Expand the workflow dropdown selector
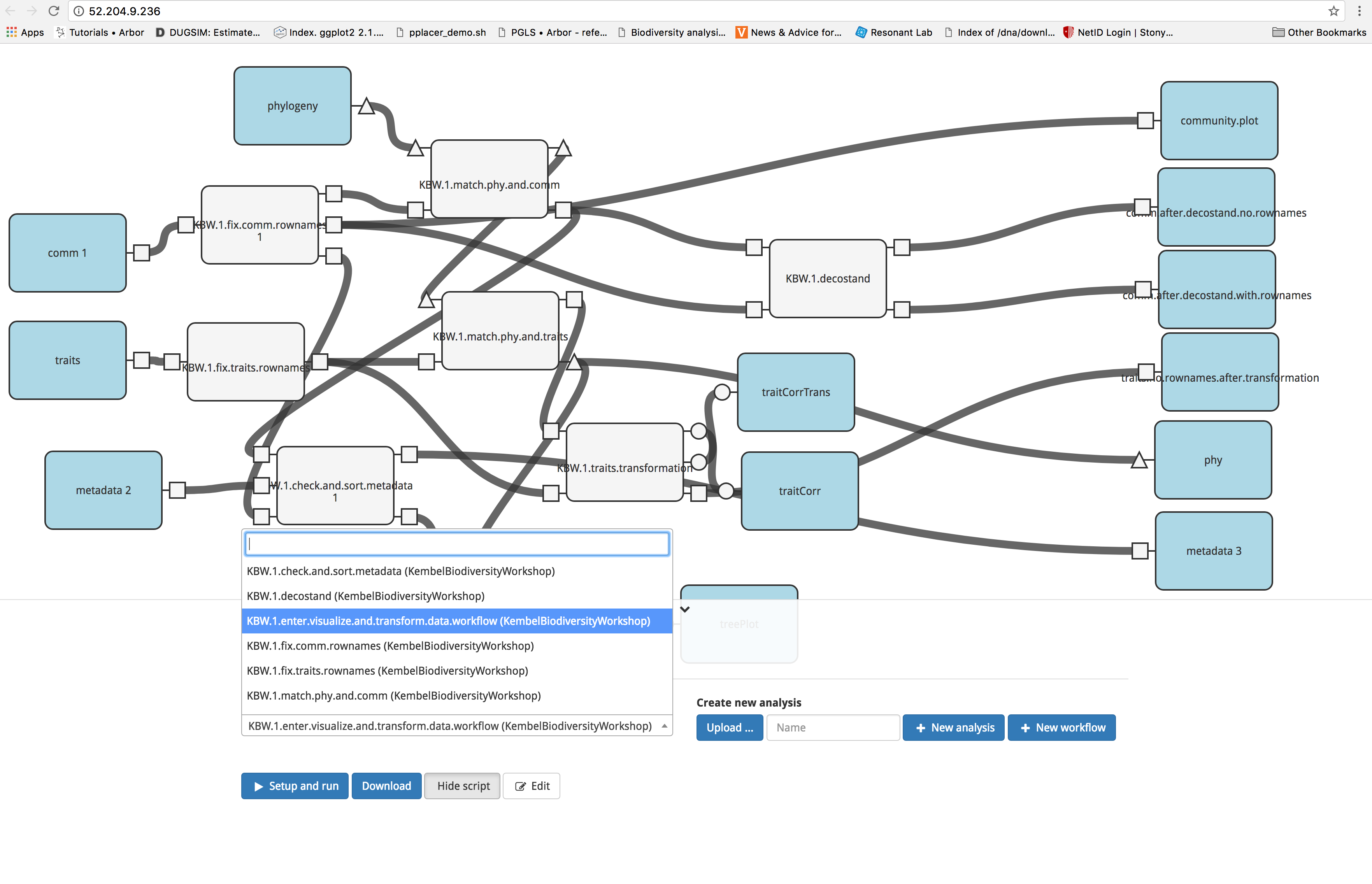1372x884 pixels. coord(664,727)
